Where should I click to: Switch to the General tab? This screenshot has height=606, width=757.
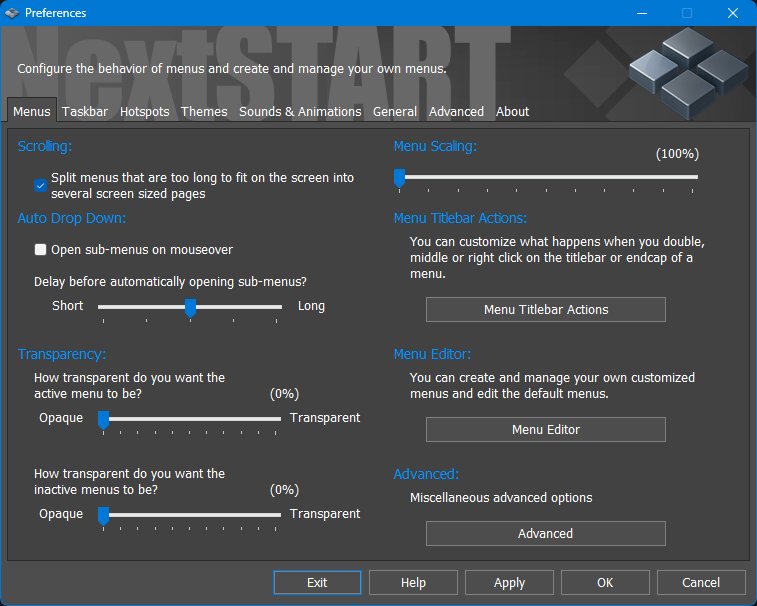(x=394, y=112)
